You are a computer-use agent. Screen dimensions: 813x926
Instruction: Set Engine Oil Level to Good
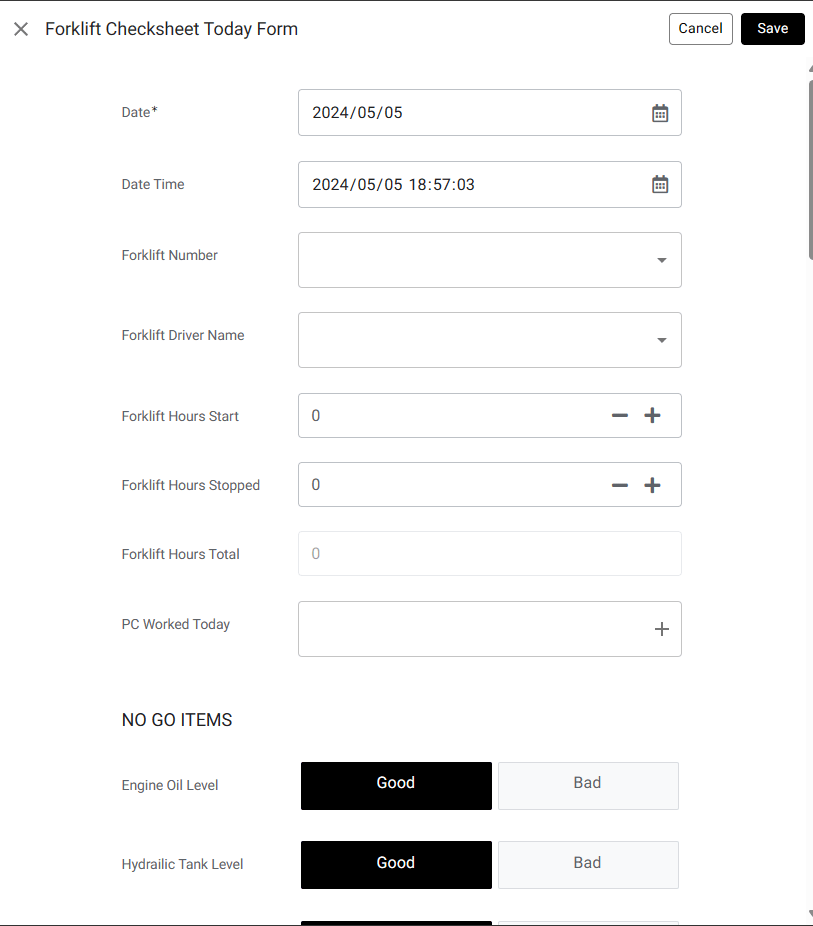click(x=396, y=785)
